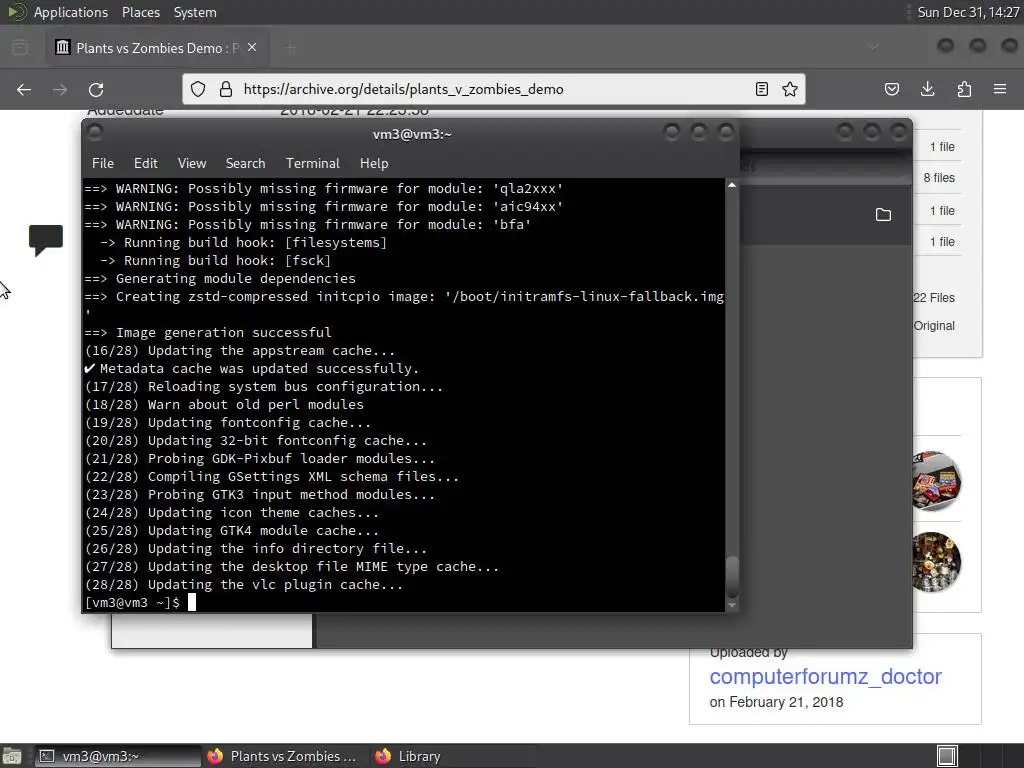Open the Applications menu
The image size is (1024, 768).
[x=71, y=12]
